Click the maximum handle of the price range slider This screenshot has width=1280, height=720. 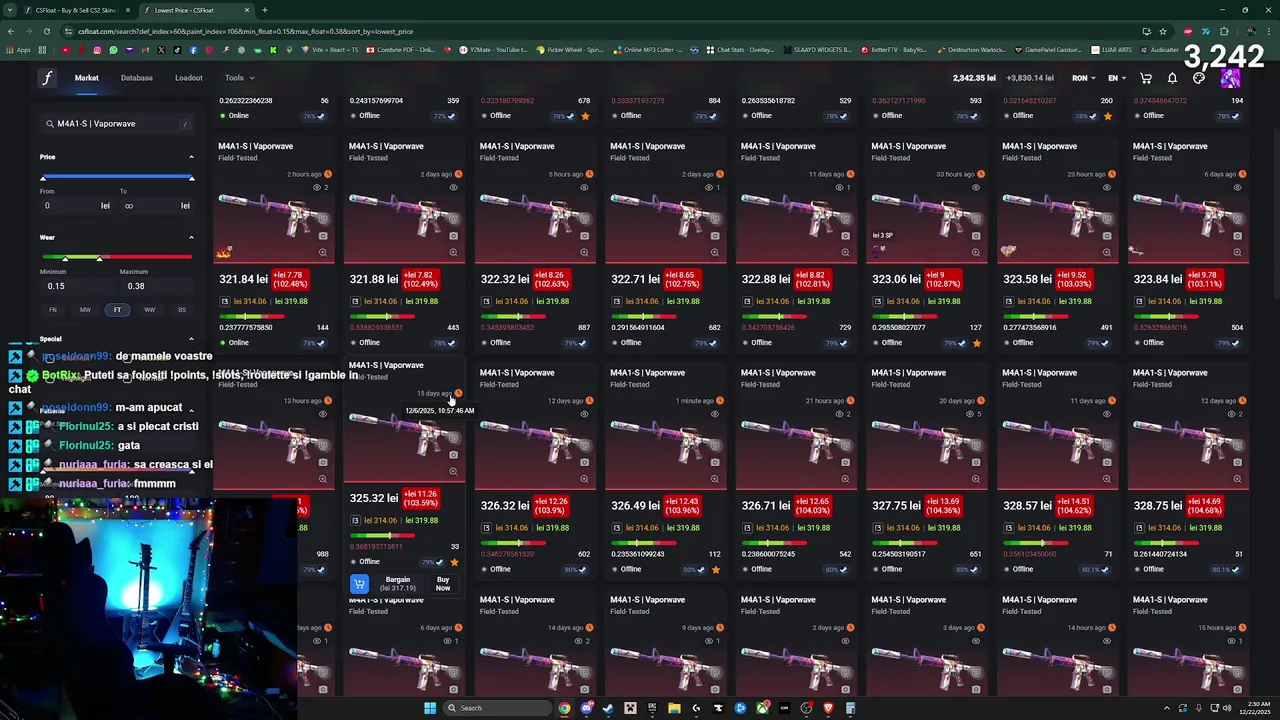click(191, 178)
